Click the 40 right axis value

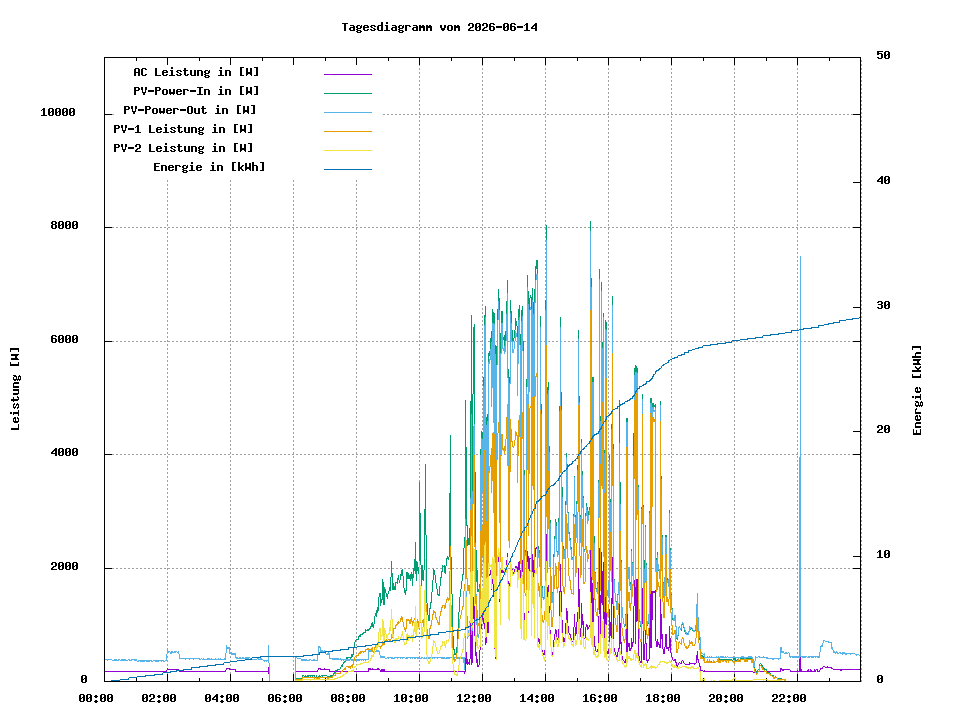point(883,181)
